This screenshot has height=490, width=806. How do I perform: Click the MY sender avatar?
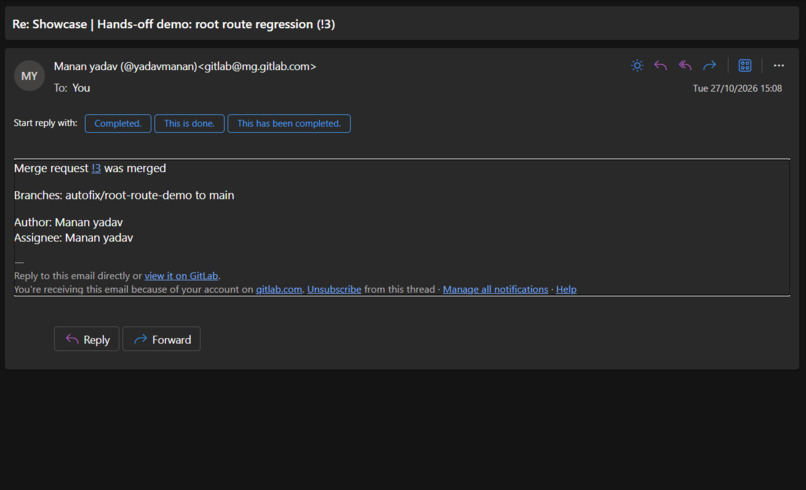click(29, 76)
